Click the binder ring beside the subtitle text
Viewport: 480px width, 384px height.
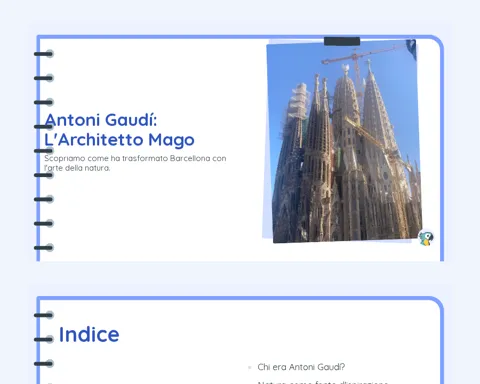(44, 175)
